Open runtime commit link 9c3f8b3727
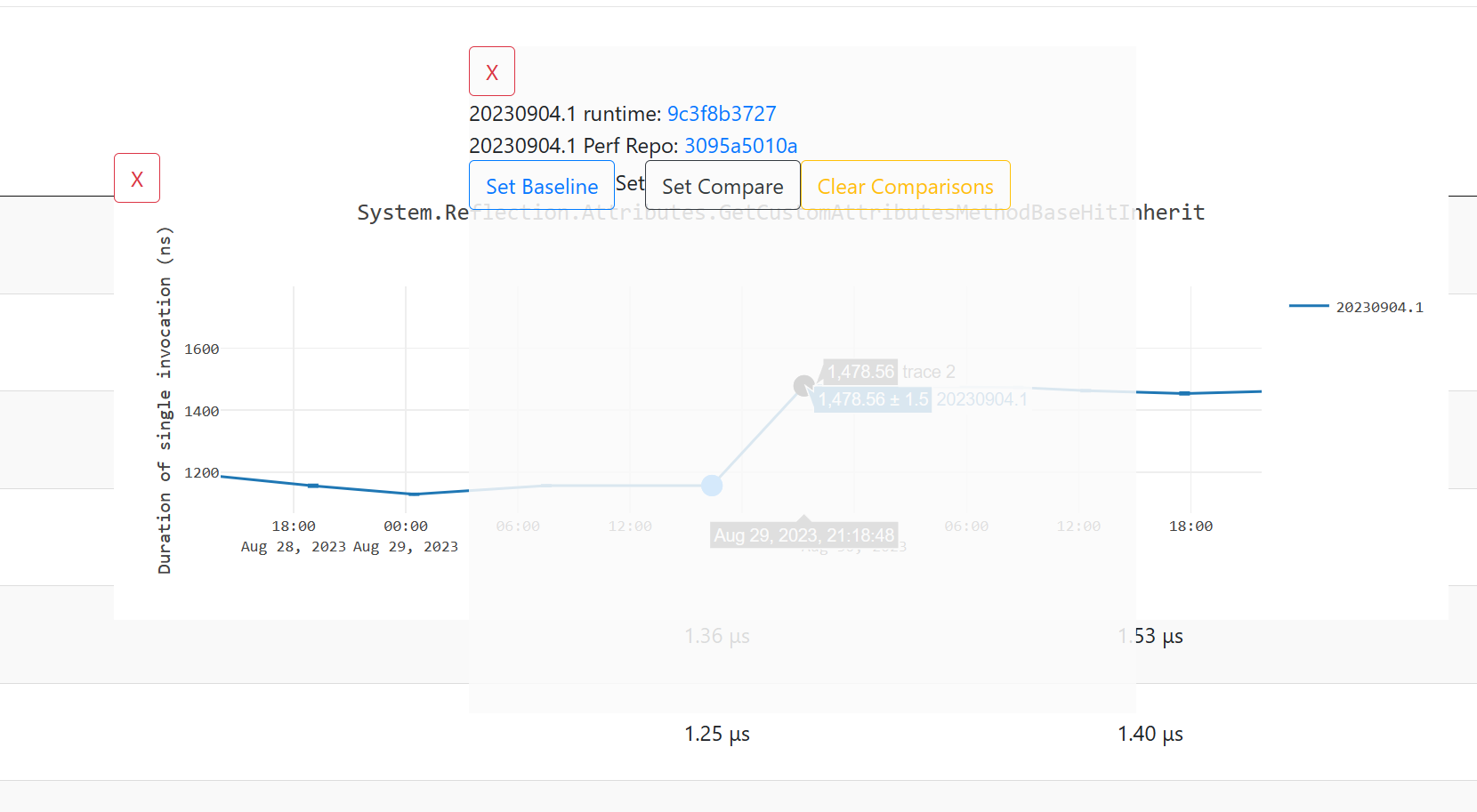 722,114
